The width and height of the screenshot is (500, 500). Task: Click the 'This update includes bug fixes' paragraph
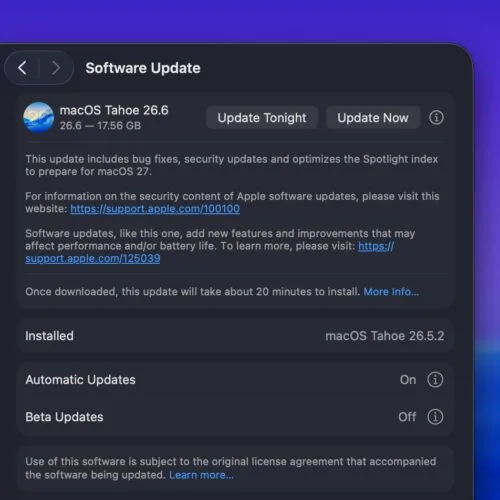click(x=232, y=165)
